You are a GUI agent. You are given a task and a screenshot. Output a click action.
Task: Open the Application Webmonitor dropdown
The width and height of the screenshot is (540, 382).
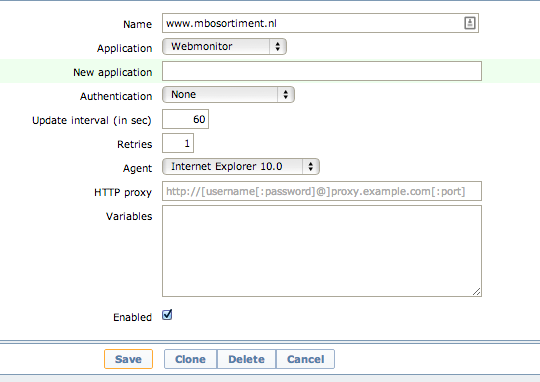pyautogui.click(x=224, y=47)
